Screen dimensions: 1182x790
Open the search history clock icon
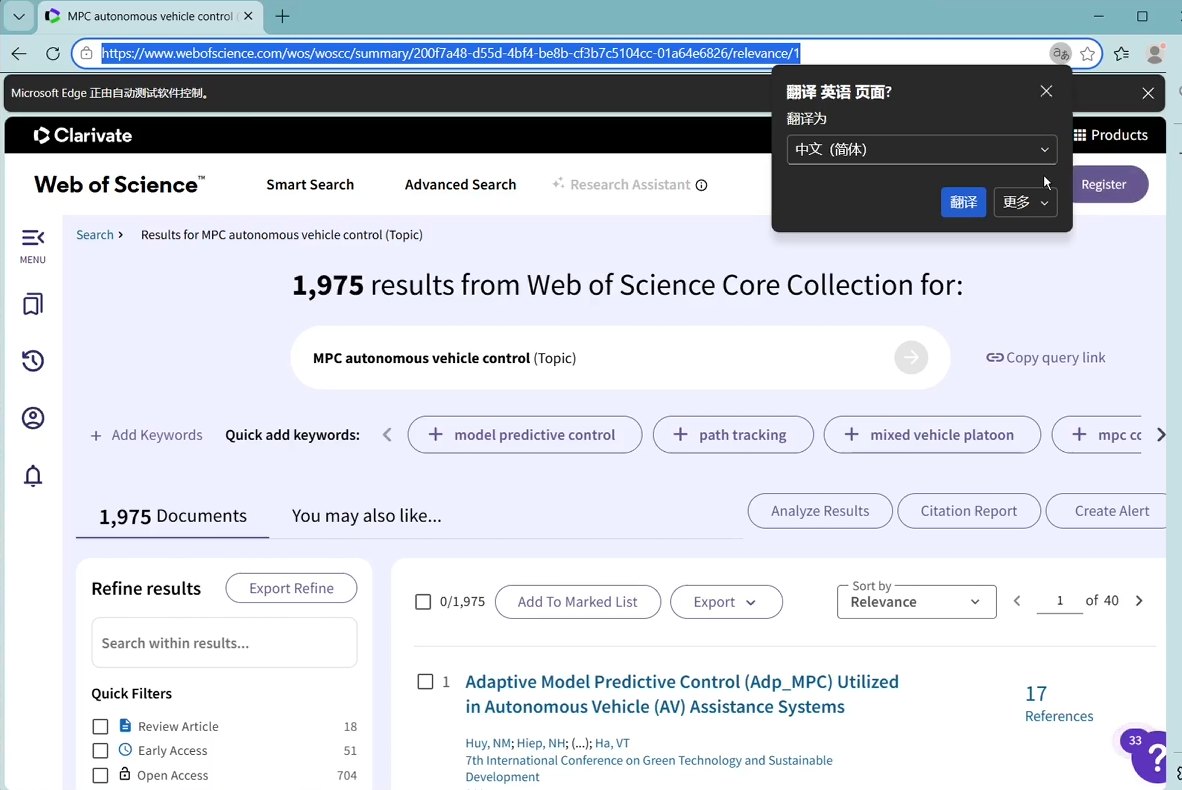pos(32,361)
